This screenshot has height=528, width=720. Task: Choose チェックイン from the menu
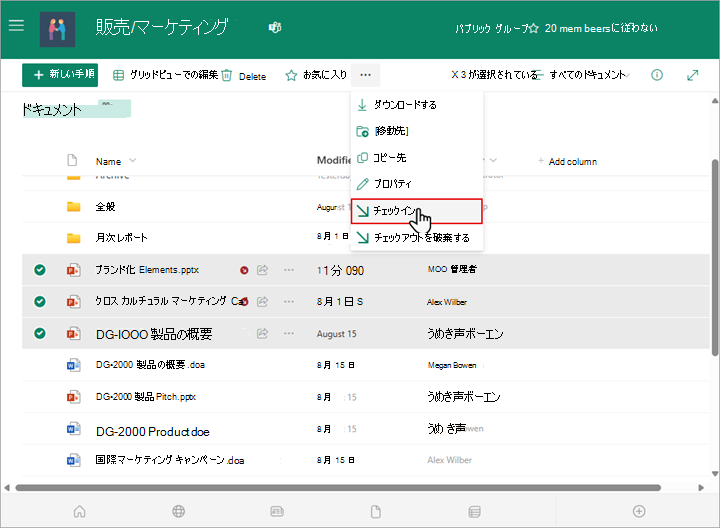tap(416, 211)
